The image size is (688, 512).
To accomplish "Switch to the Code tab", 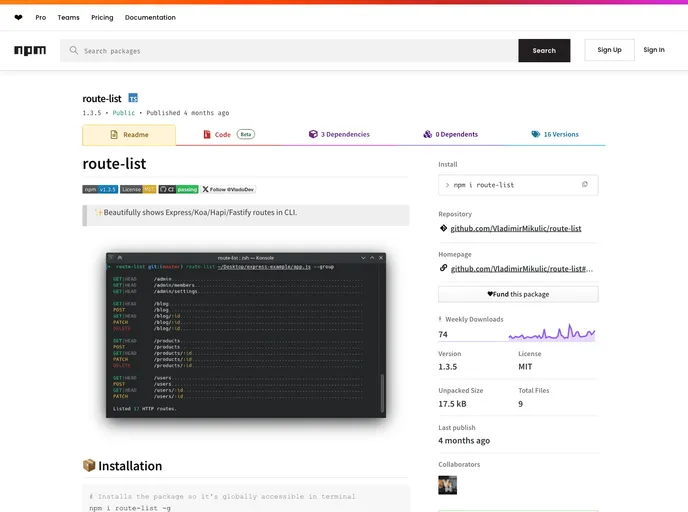I will pos(228,134).
